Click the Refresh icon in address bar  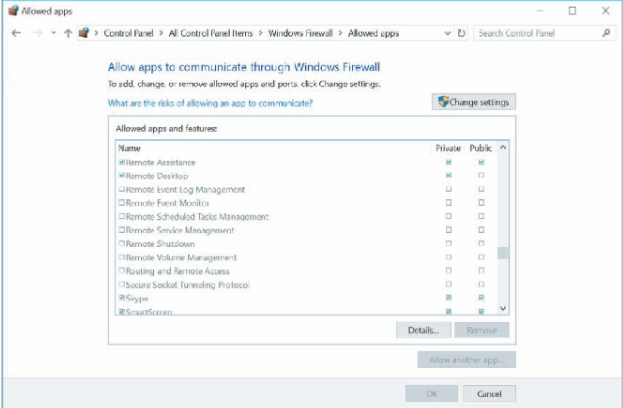pyautogui.click(x=461, y=33)
